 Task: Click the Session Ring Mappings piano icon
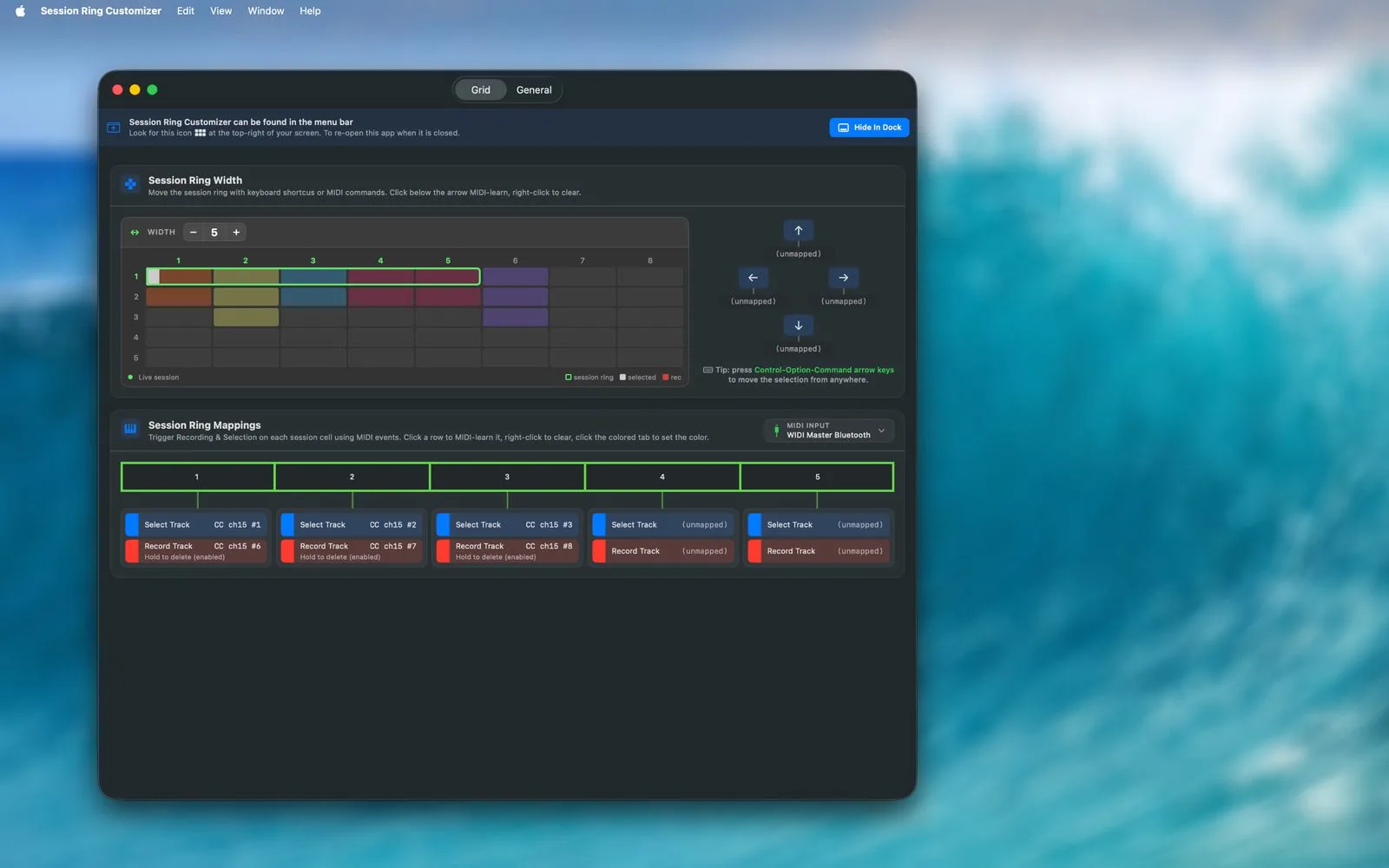point(130,428)
